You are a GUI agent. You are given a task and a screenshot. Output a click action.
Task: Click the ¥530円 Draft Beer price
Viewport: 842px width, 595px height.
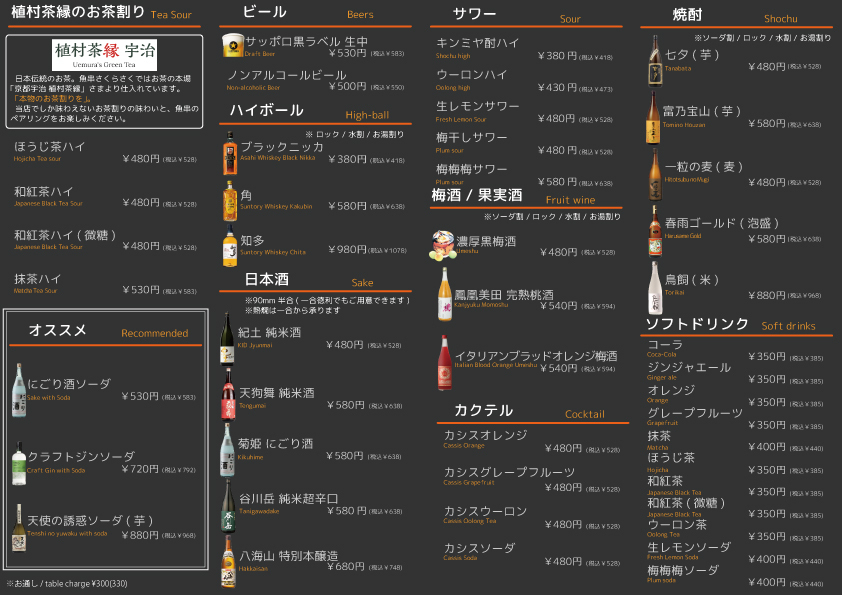(347, 53)
